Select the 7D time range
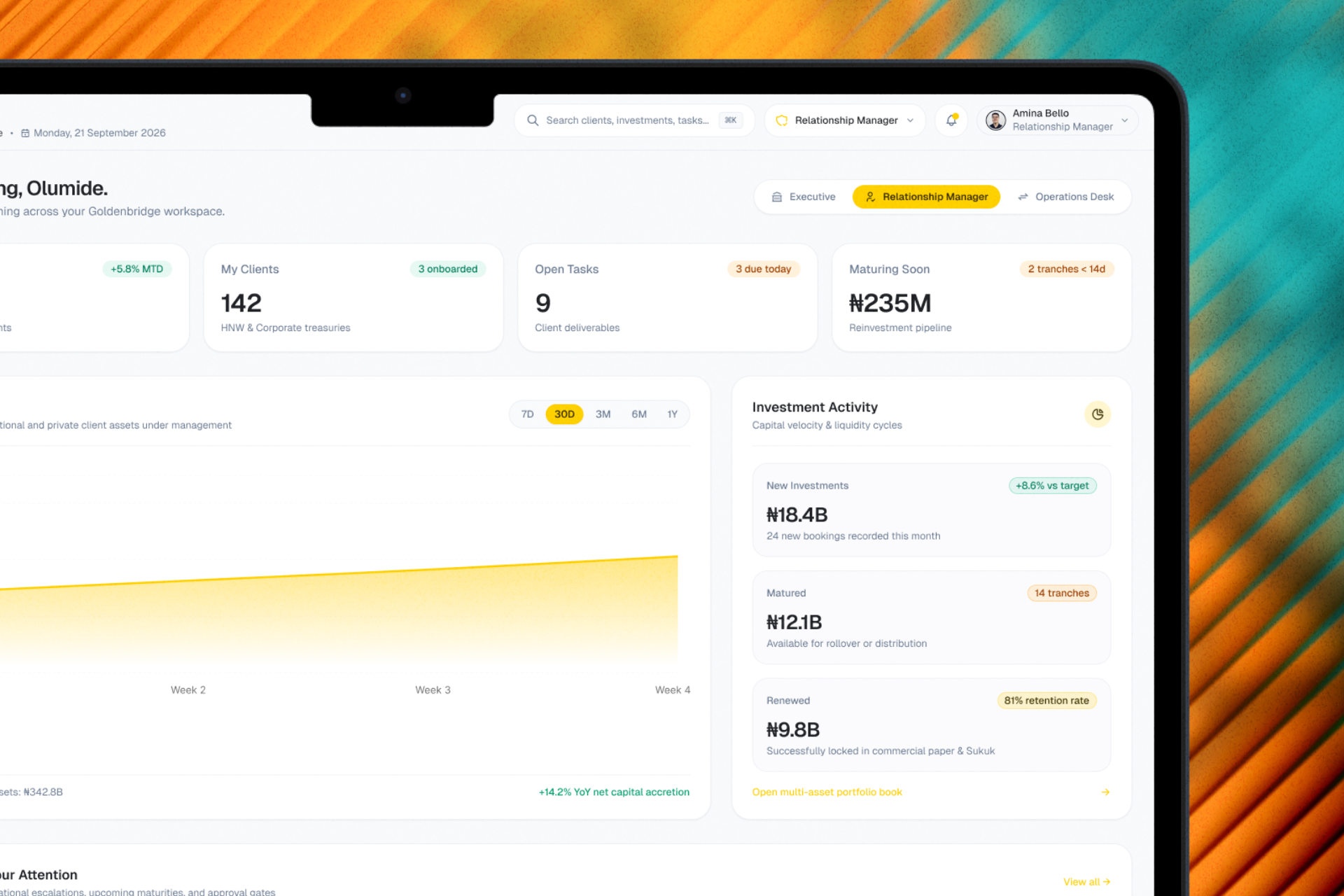Image resolution: width=1344 pixels, height=896 pixels. point(527,414)
